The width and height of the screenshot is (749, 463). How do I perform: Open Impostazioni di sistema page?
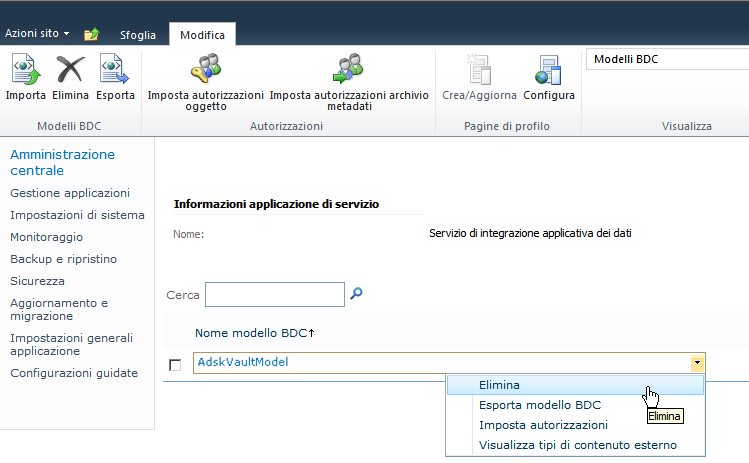(77, 215)
